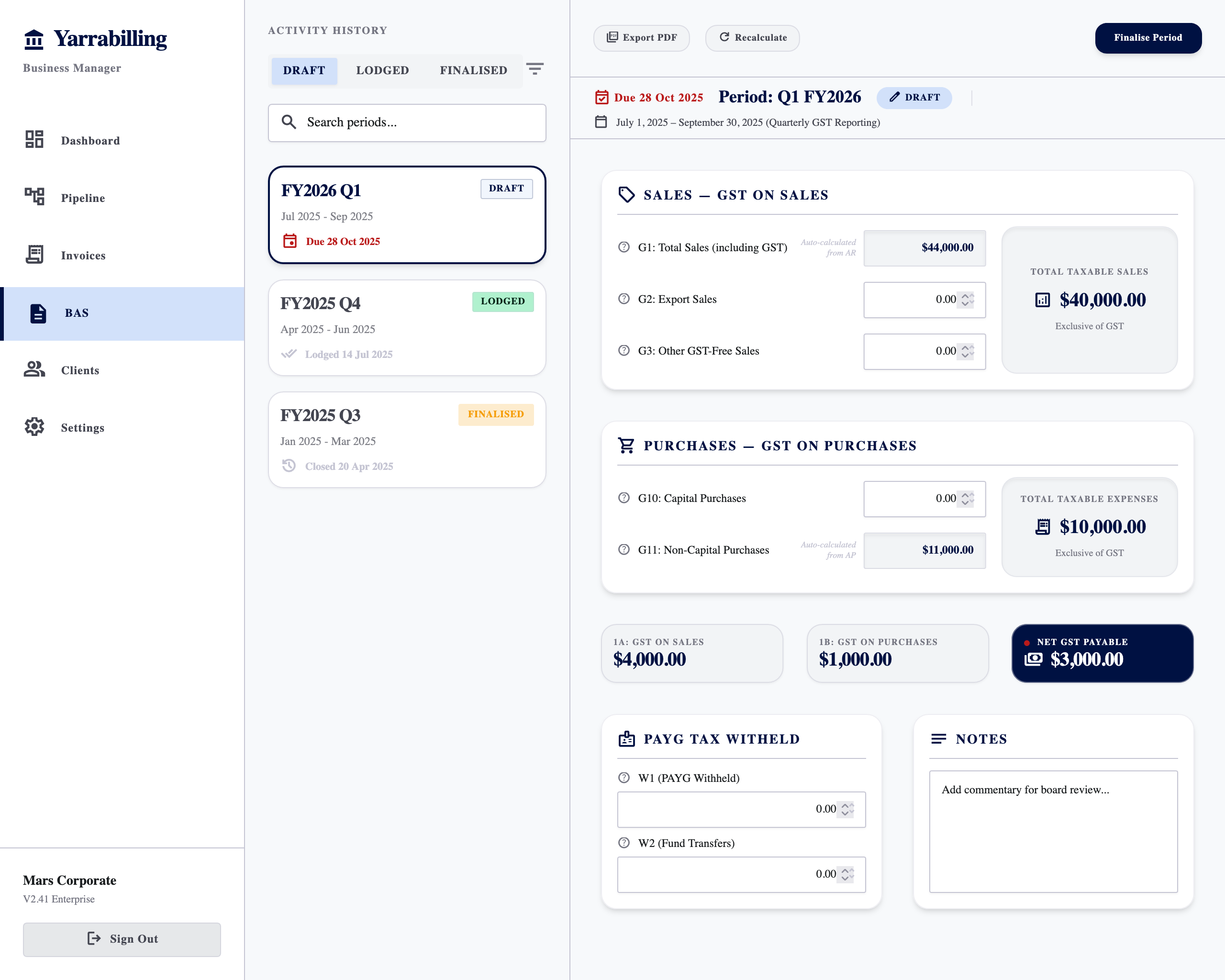This screenshot has width=1225, height=980.
Task: Adjust the W1 PAYG Withheld stepper arrows
Action: pos(847,809)
